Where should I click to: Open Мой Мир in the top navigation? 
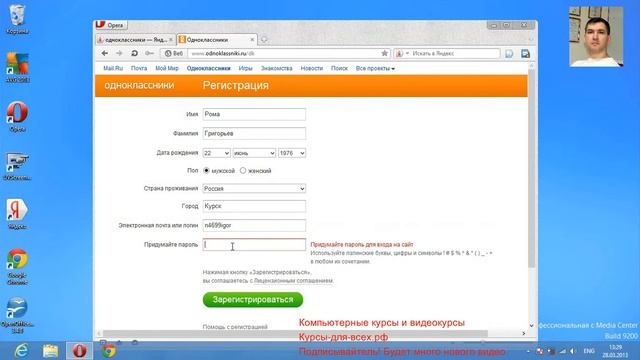167,69
